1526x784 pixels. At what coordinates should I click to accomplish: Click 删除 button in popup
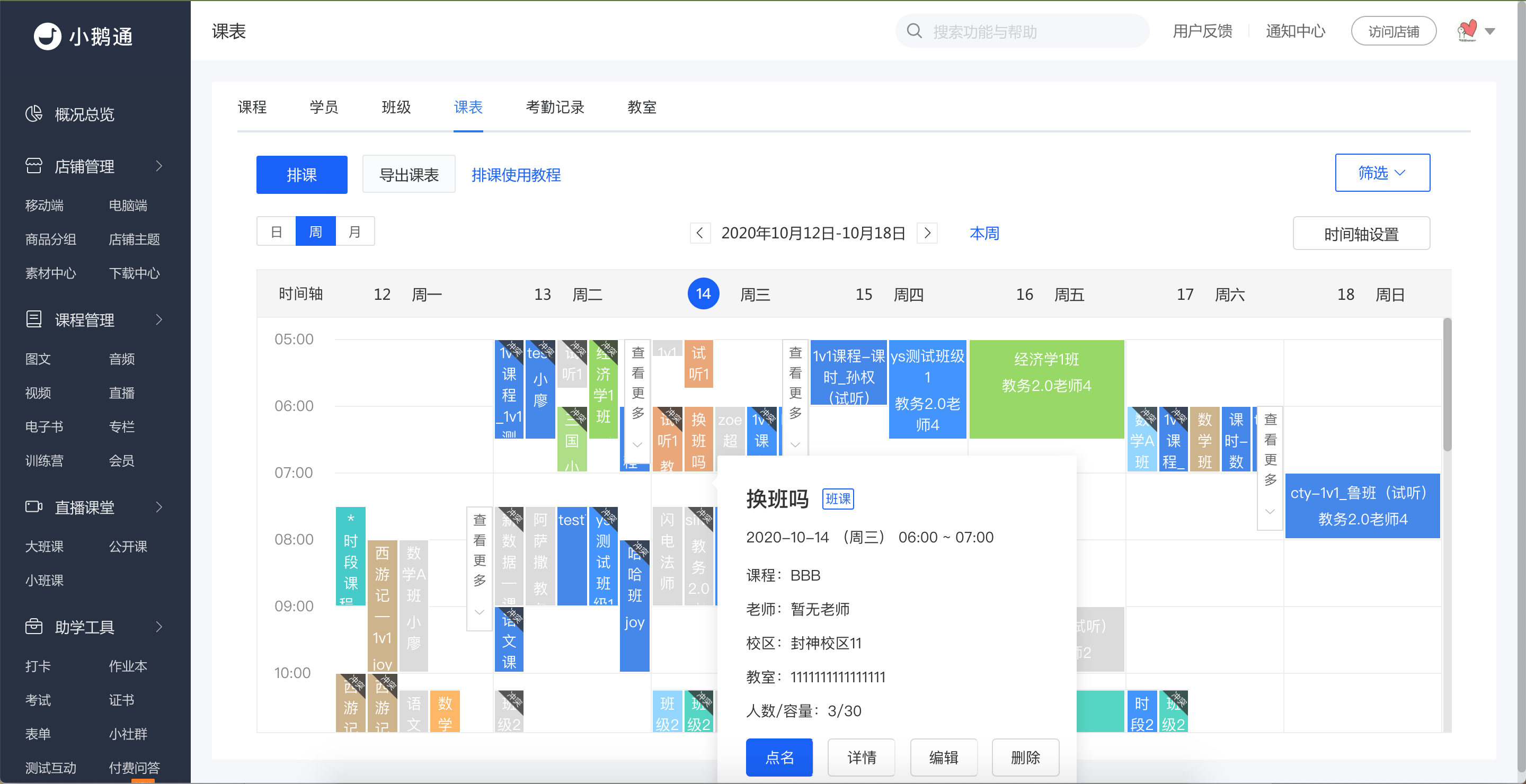coord(1025,757)
